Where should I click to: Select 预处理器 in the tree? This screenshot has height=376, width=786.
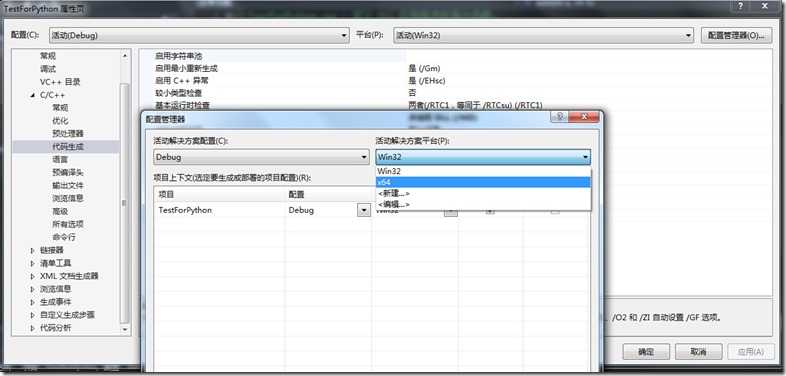pos(68,134)
